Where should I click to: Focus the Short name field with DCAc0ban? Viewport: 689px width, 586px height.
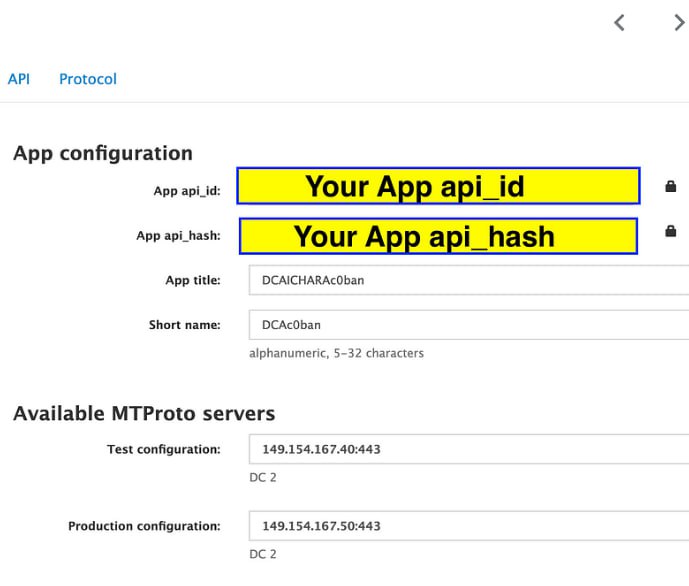[x=468, y=325]
